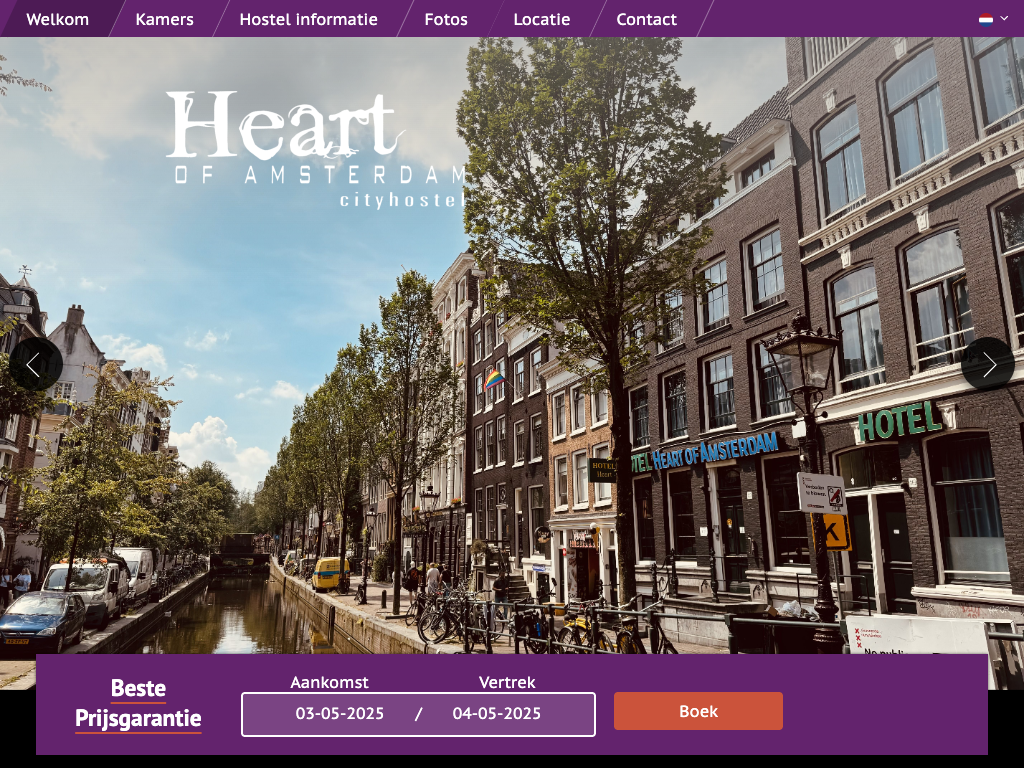Click the Aankomst label
The image size is (1024, 768).
329,682
